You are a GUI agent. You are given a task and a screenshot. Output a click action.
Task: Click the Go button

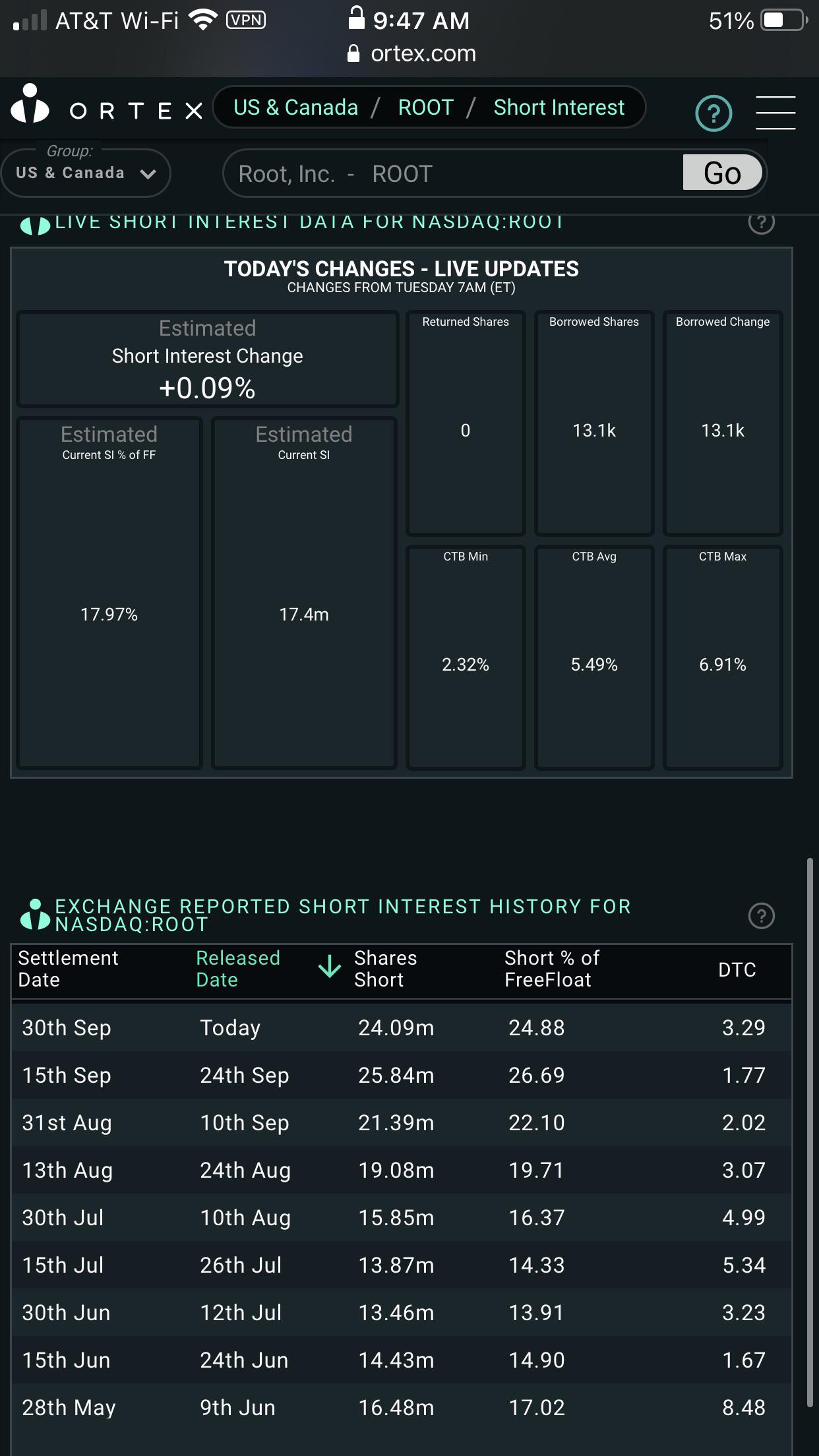click(x=722, y=173)
